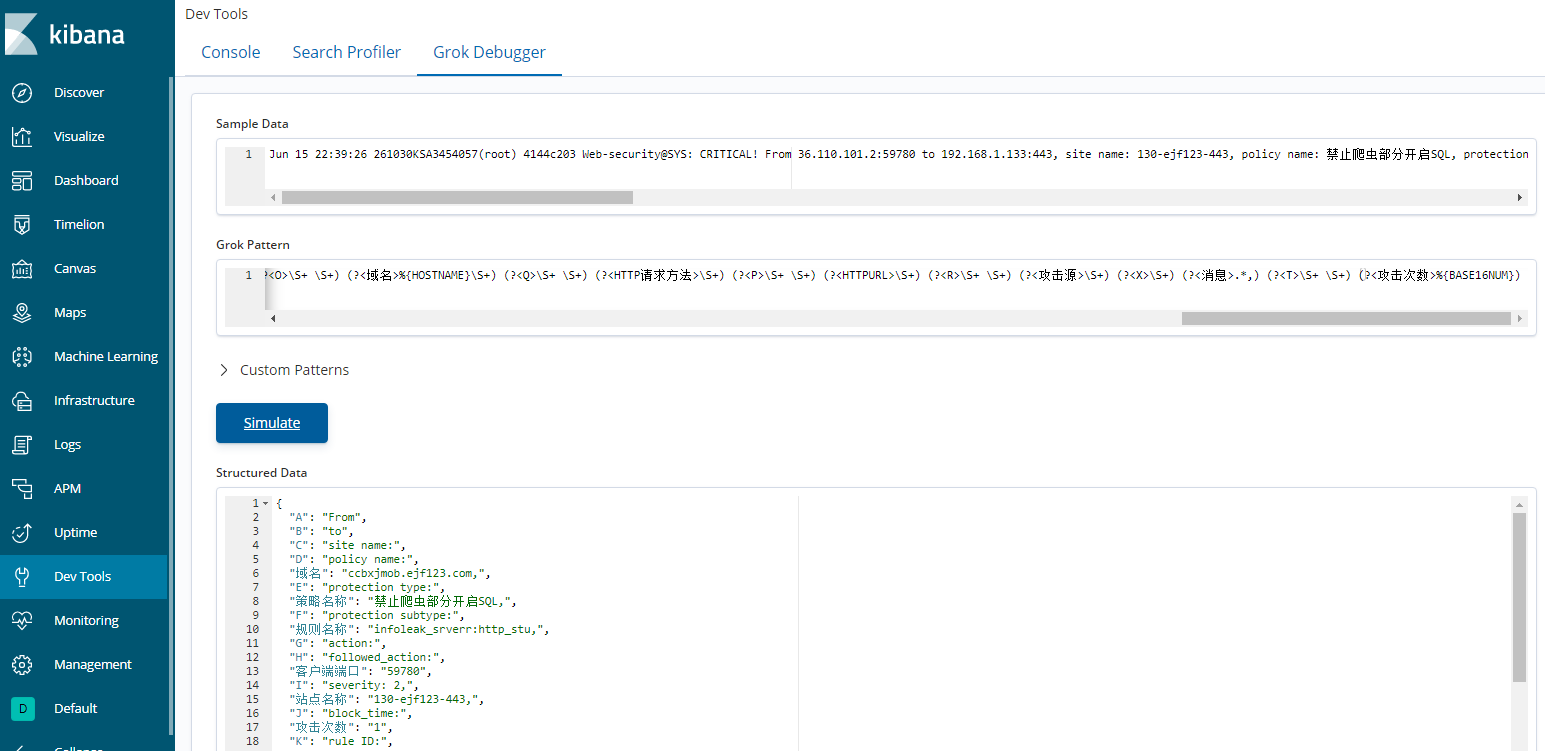Click the Grok Pattern label

click(x=253, y=244)
